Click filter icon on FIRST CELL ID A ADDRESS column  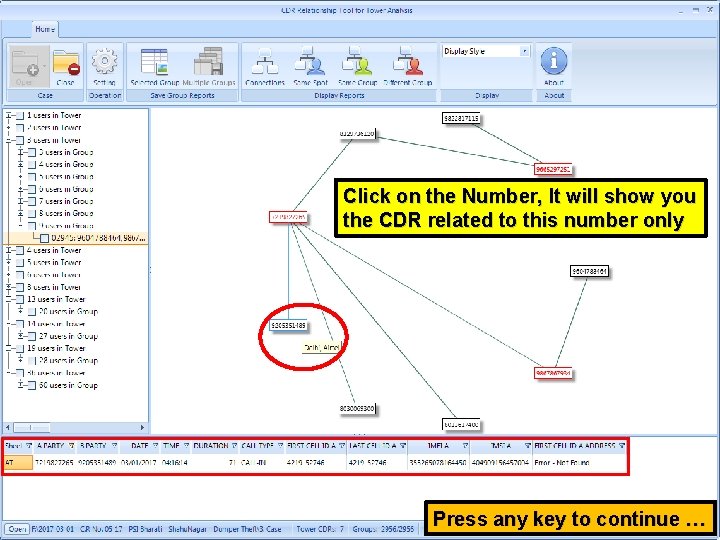[x=622, y=445]
